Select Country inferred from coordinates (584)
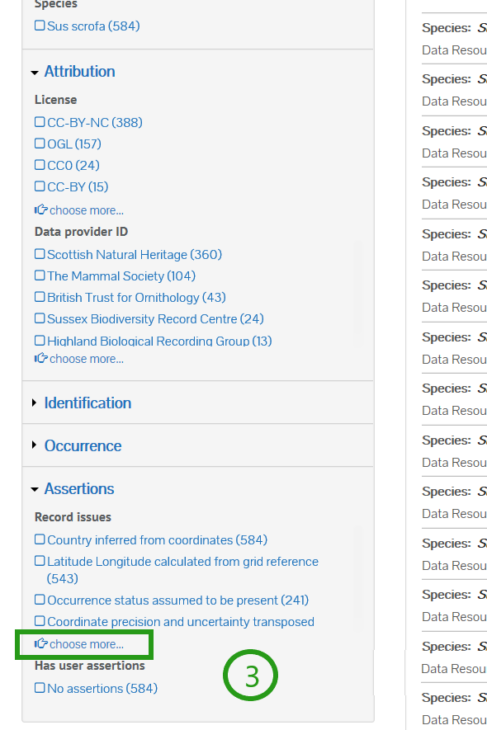Image resolution: width=487 pixels, height=730 pixels. coord(157,540)
